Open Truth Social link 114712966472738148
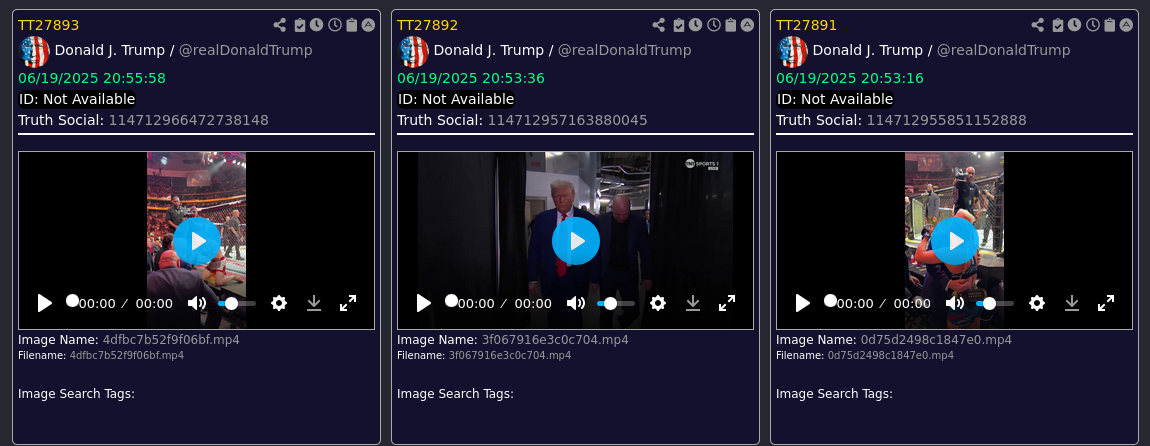The width and height of the screenshot is (1150, 446). tap(188, 120)
